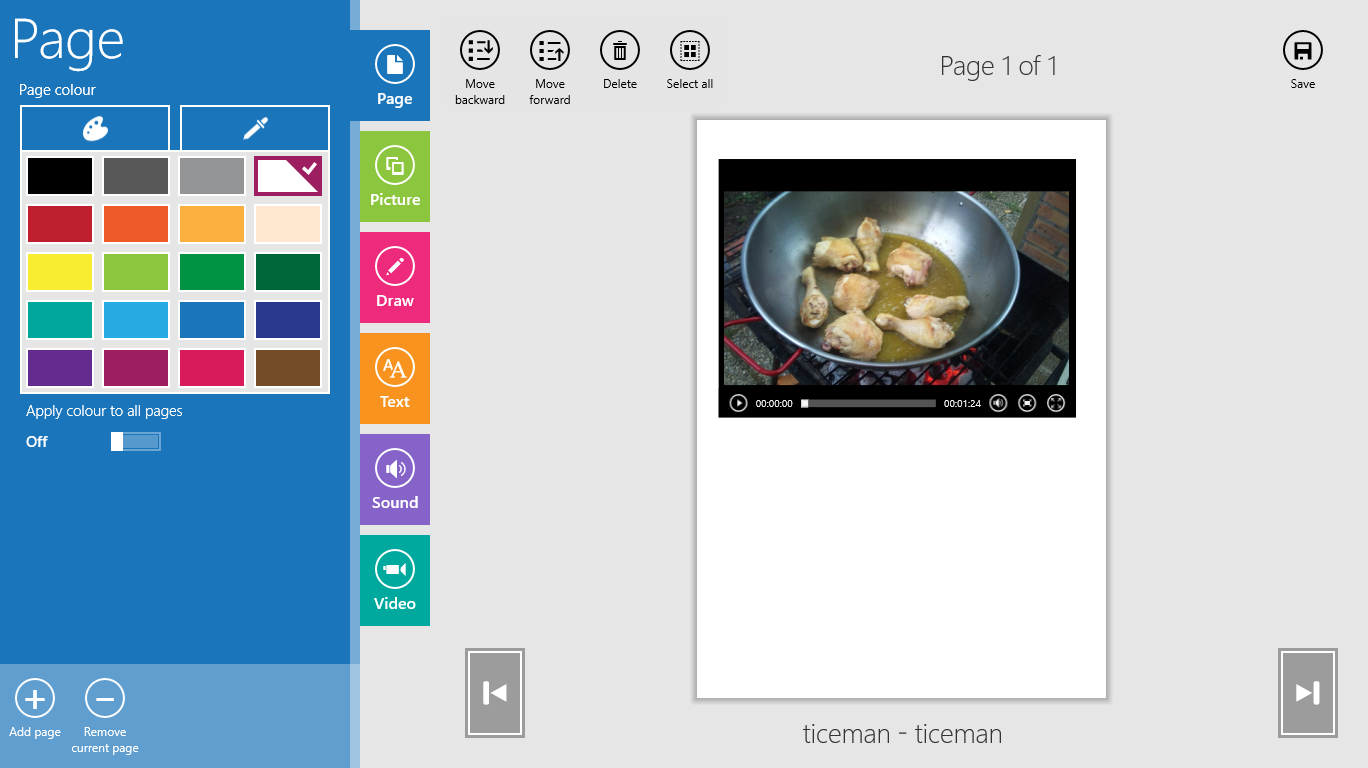Switch to the Sound tab
Screen dimensions: 1368x768
point(395,479)
